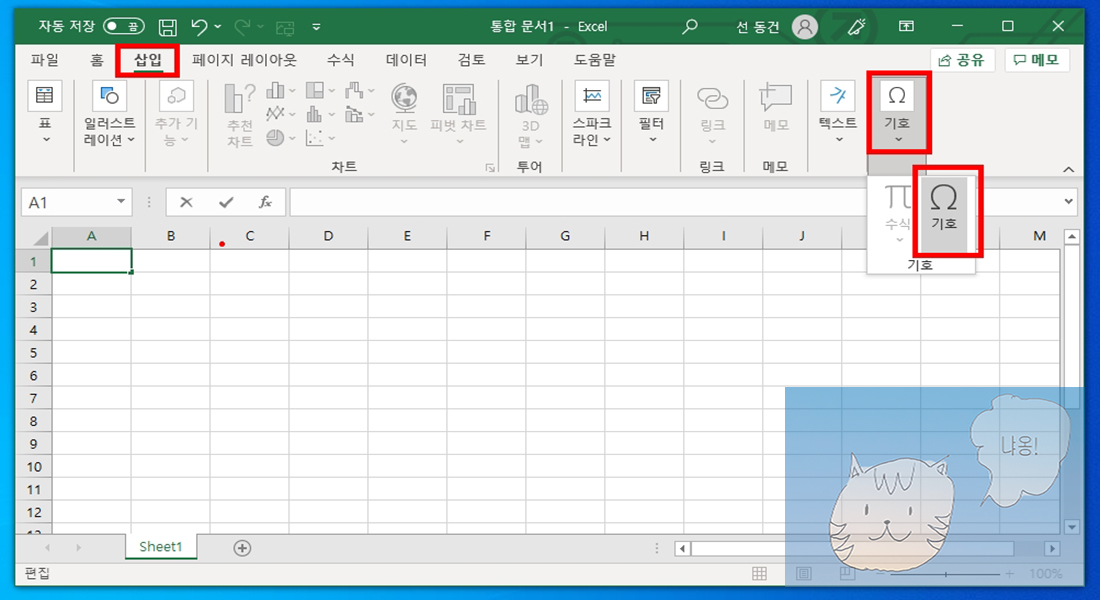Open the 데이터 ribbon tab
This screenshot has width=1100, height=600.
coord(406,60)
